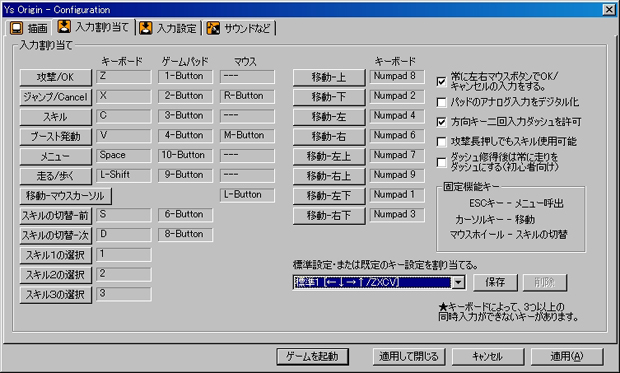Click the メニュー assignment button
The width and height of the screenshot is (620, 373).
click(56, 157)
